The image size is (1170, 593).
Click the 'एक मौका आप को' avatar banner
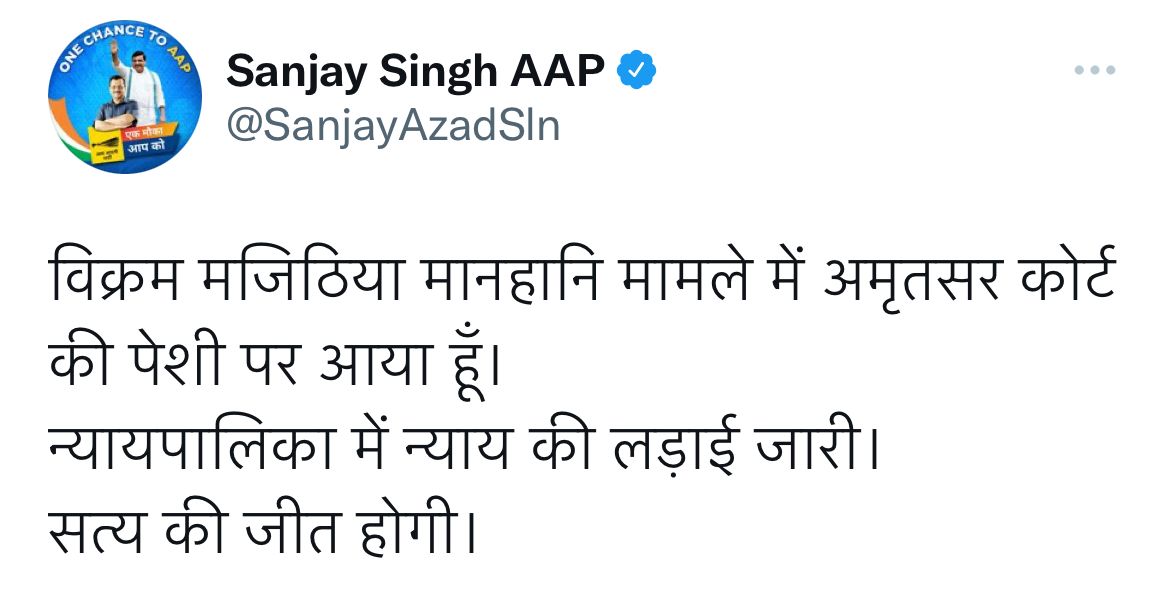pyautogui.click(x=148, y=140)
